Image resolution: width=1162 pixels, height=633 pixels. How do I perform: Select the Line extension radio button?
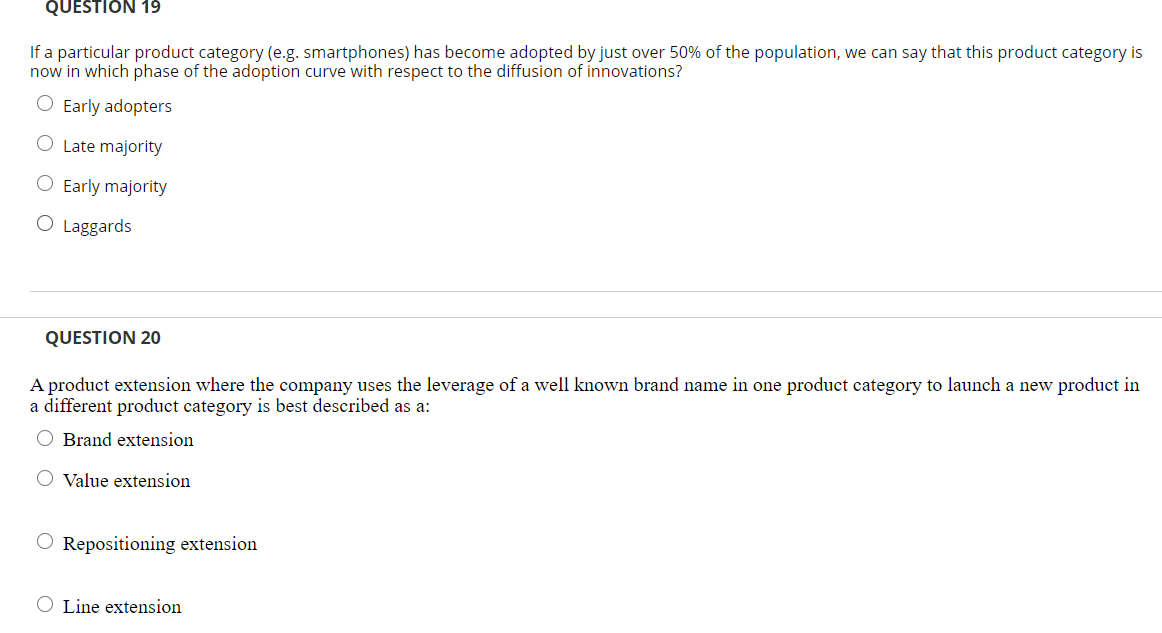pyautogui.click(x=45, y=603)
